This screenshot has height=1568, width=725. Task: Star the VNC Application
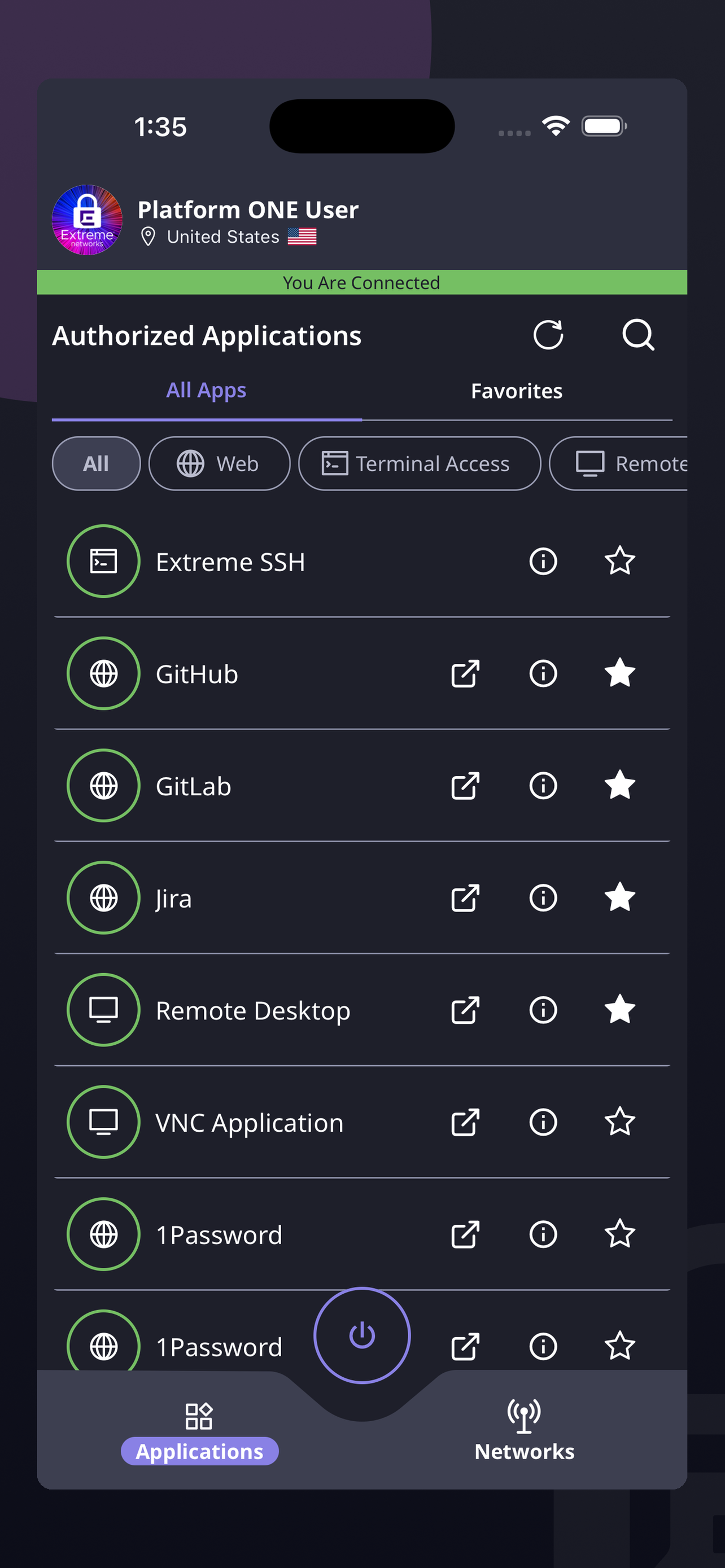pyautogui.click(x=619, y=1120)
